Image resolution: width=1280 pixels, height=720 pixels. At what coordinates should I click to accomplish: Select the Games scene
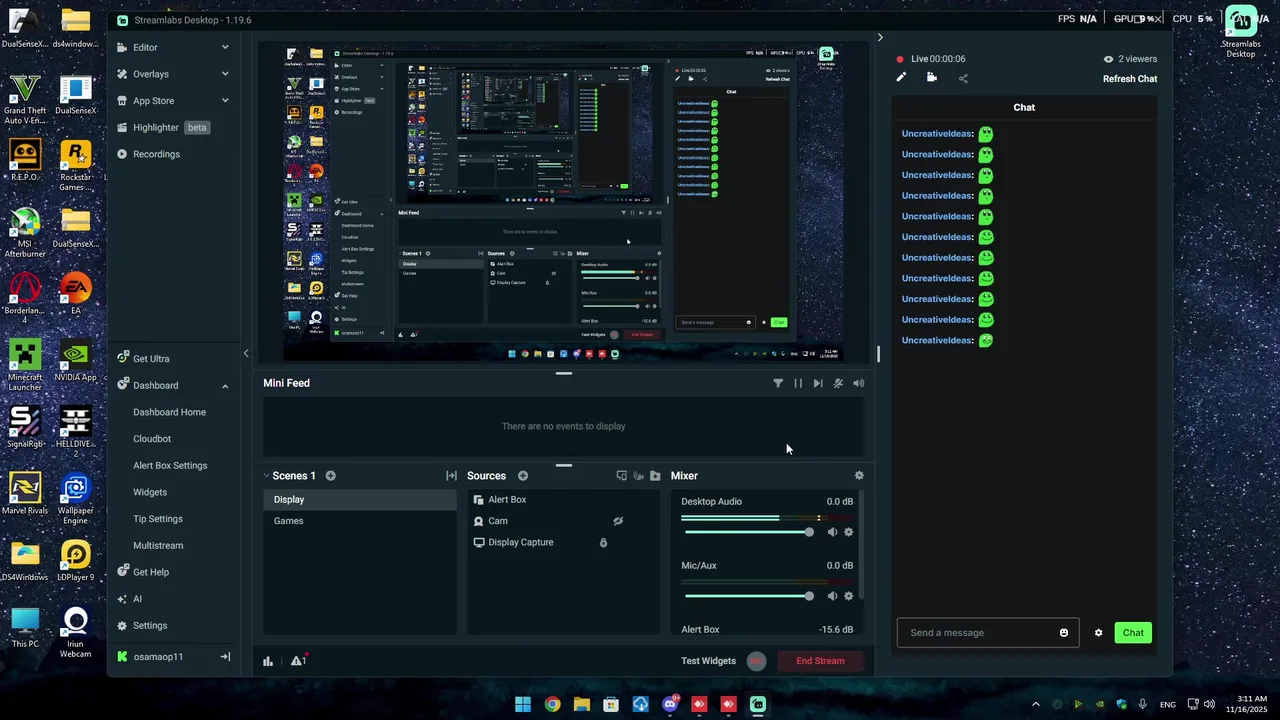click(360, 521)
